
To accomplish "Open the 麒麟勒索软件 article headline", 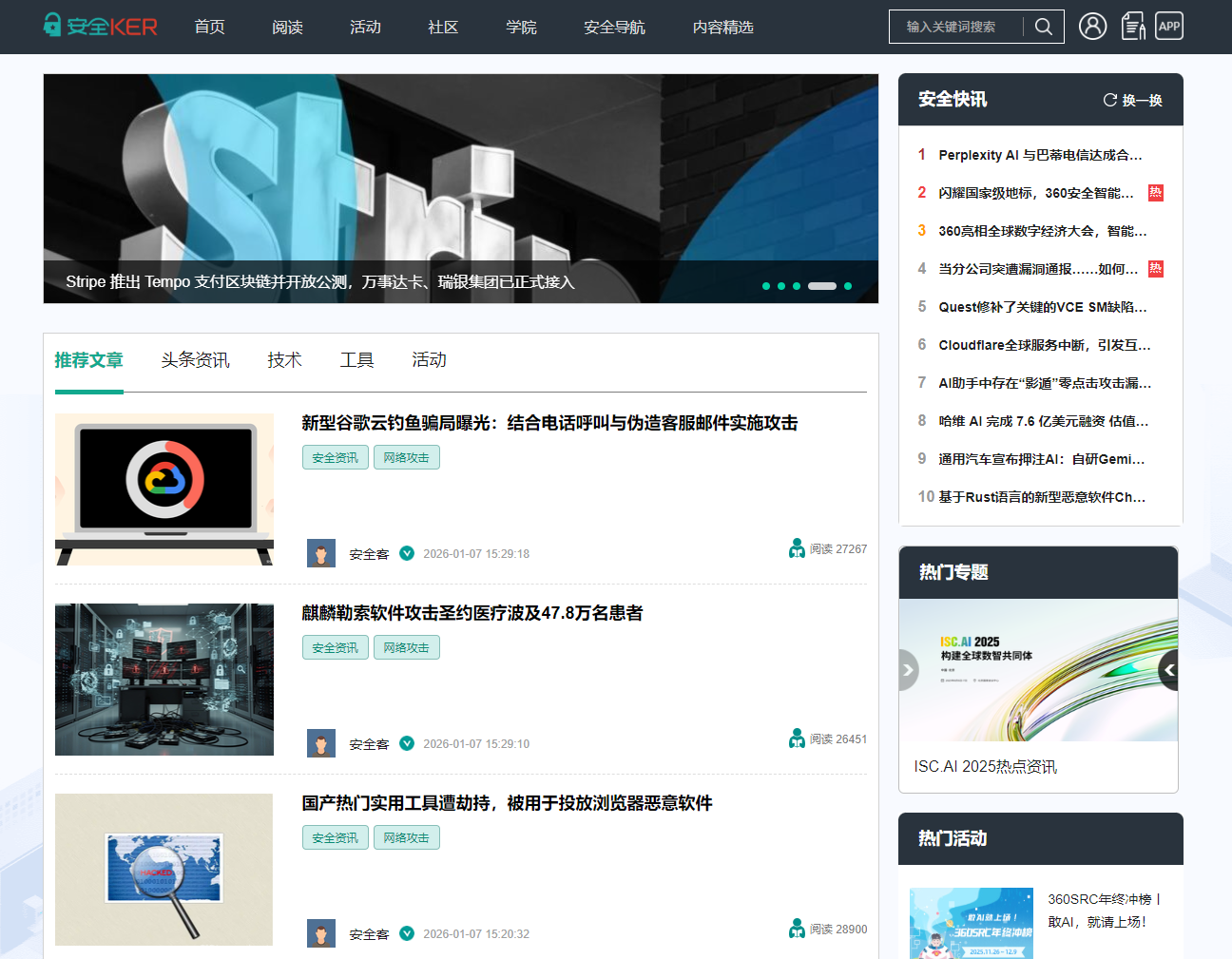I will click(x=472, y=613).
